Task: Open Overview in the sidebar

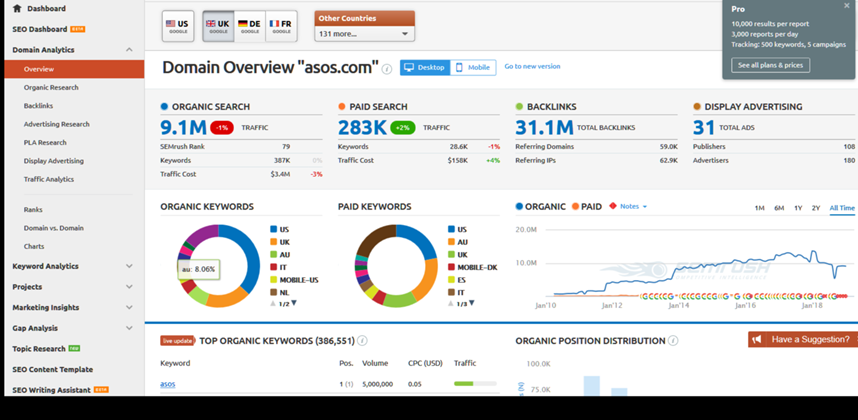Action: point(74,69)
